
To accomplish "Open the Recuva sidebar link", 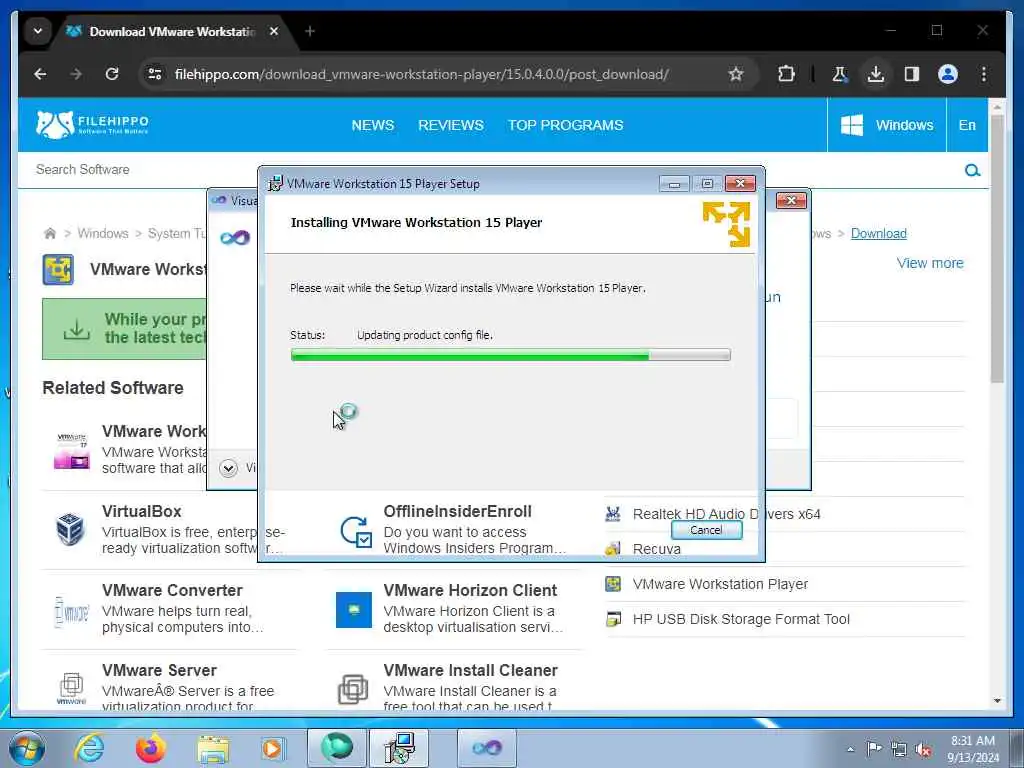I will pyautogui.click(x=656, y=550).
